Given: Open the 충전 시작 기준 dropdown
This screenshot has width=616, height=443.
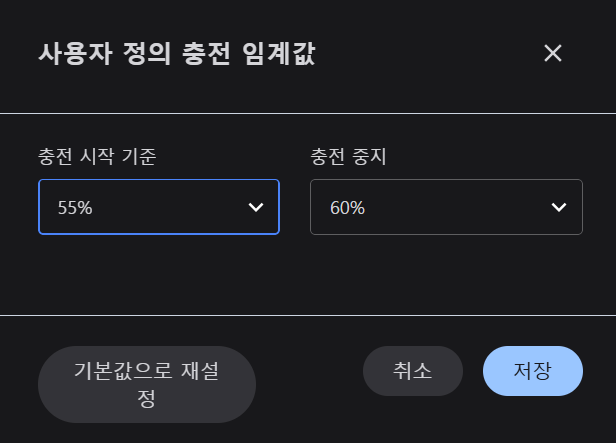Looking at the screenshot, I should (x=158, y=207).
